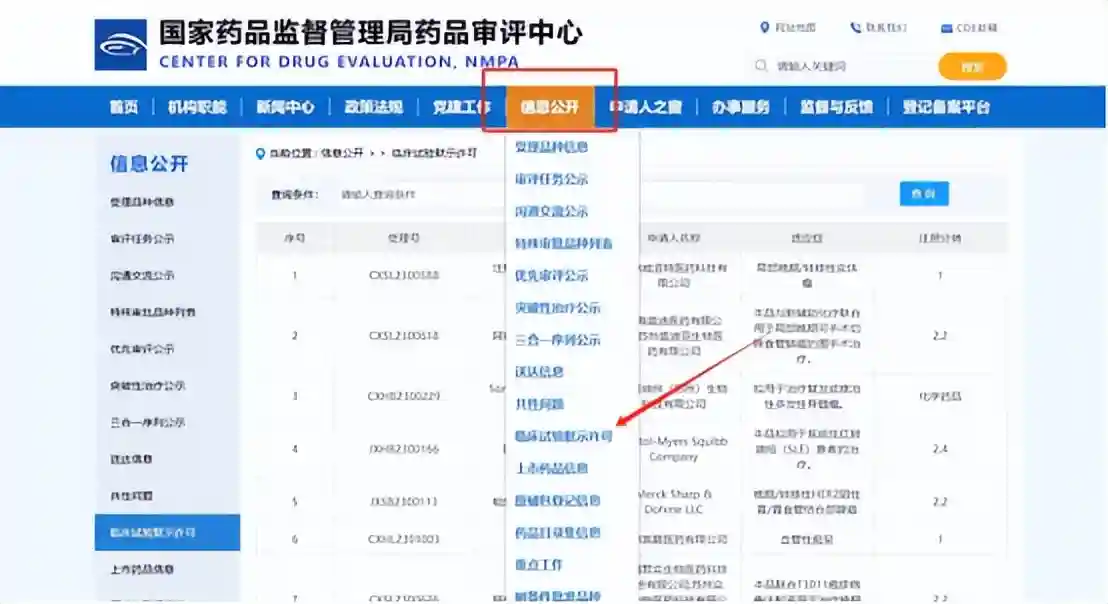
Task: Choose 优先审评公示 from dropdown list
Action: [x=551, y=275]
